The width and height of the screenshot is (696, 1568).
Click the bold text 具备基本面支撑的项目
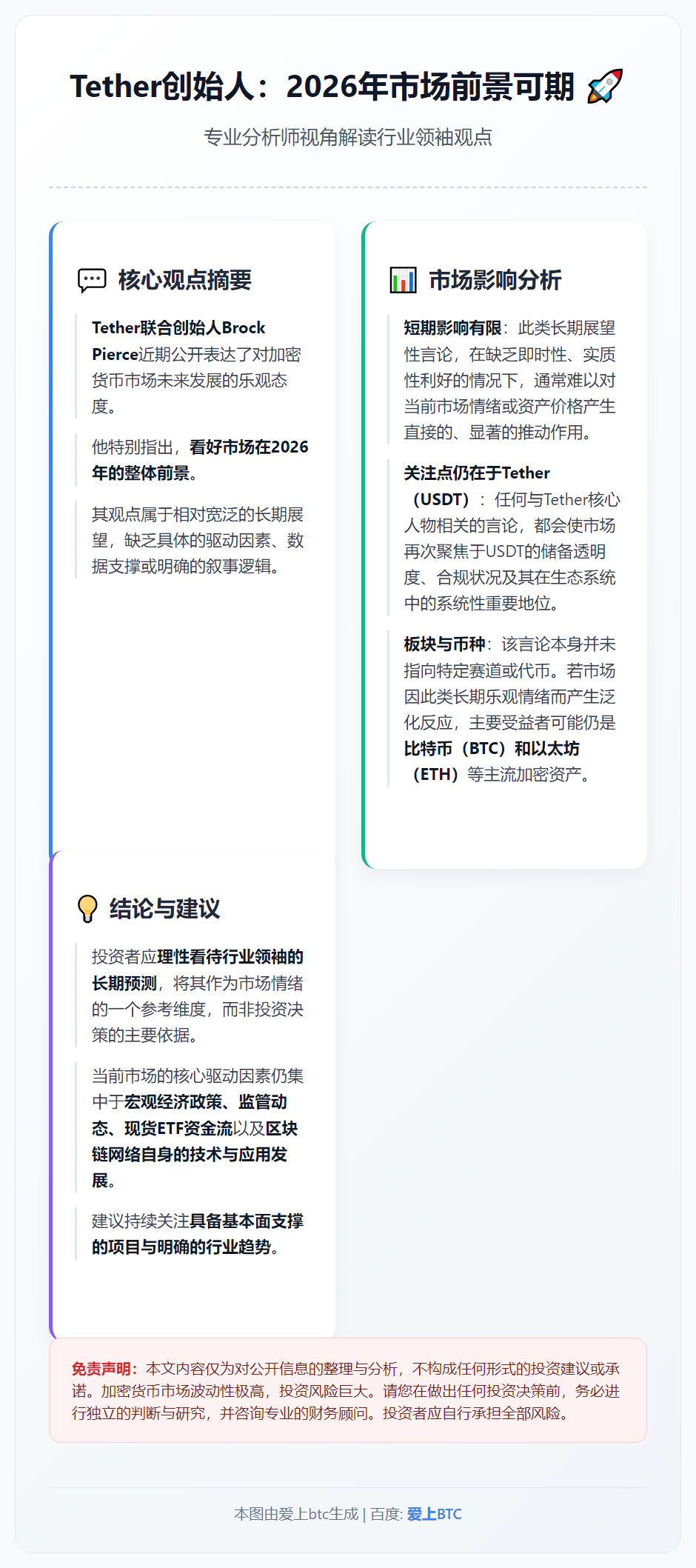tap(198, 1234)
